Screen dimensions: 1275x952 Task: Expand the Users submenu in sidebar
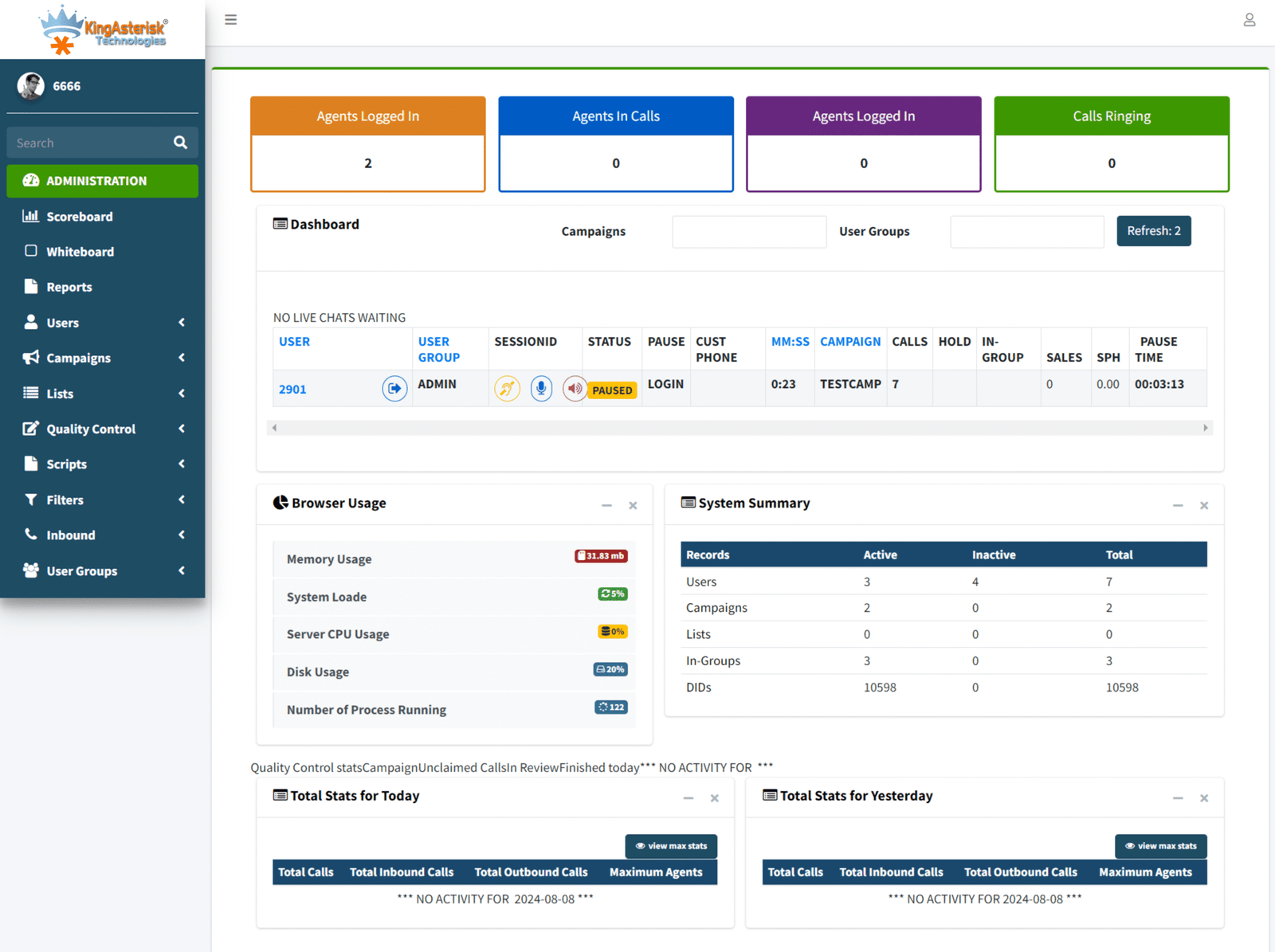[x=102, y=323]
